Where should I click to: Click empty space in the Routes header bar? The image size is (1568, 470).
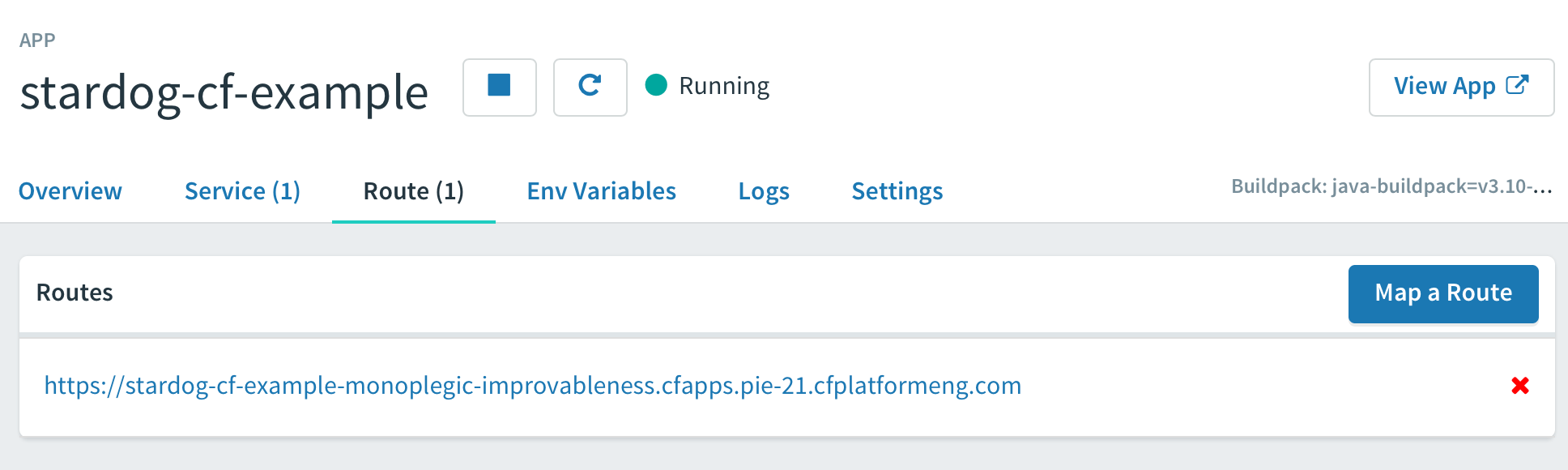(x=729, y=293)
